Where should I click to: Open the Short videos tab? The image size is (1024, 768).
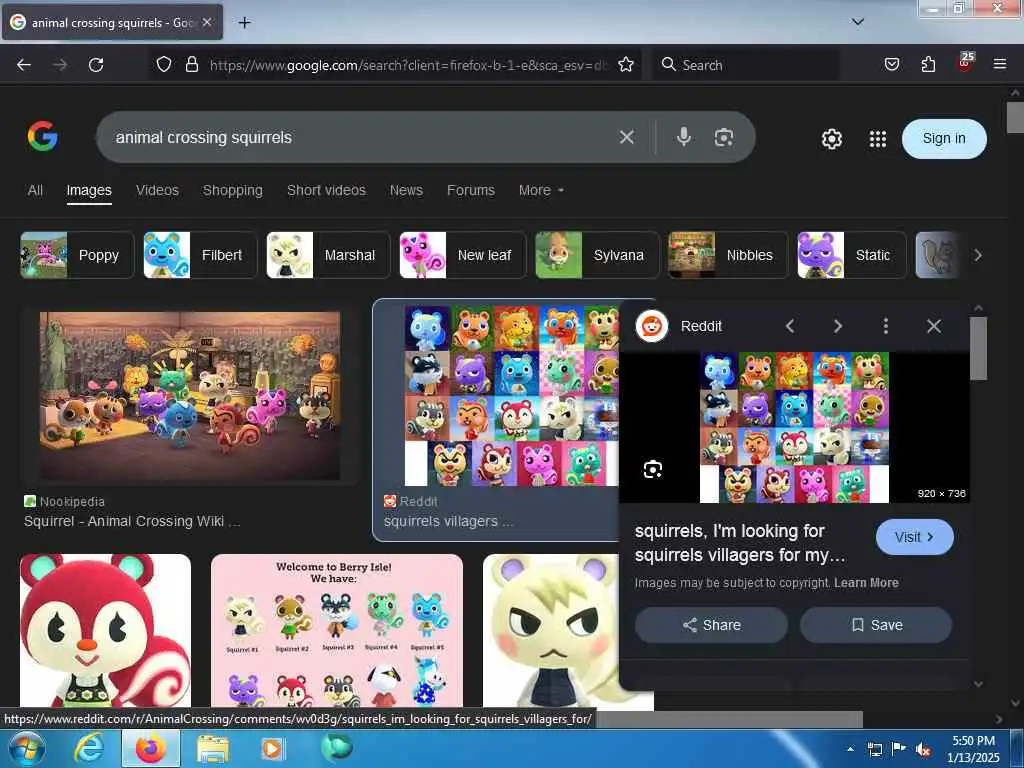tap(327, 190)
